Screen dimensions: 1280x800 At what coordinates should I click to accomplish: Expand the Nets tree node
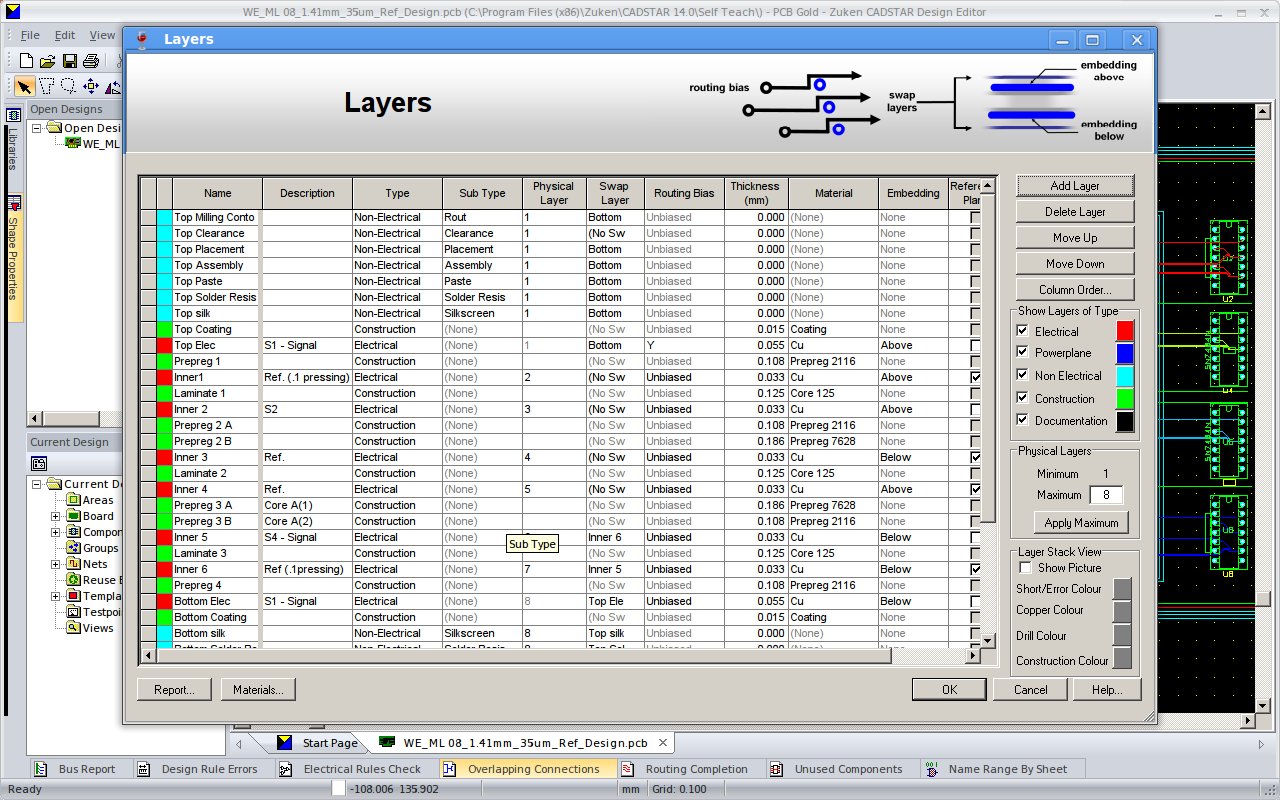tap(56, 564)
